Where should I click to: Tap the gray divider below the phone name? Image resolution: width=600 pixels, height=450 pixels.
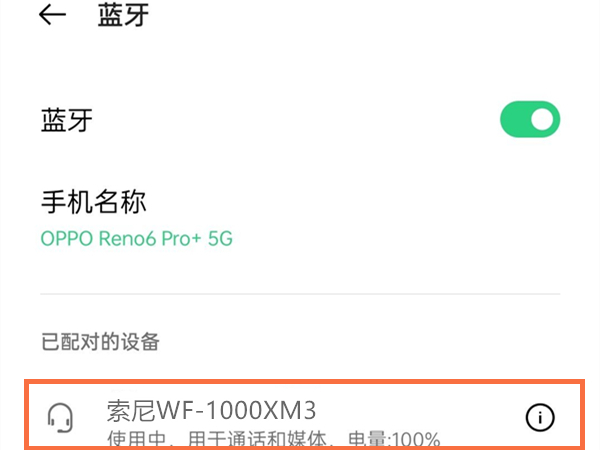(300, 294)
